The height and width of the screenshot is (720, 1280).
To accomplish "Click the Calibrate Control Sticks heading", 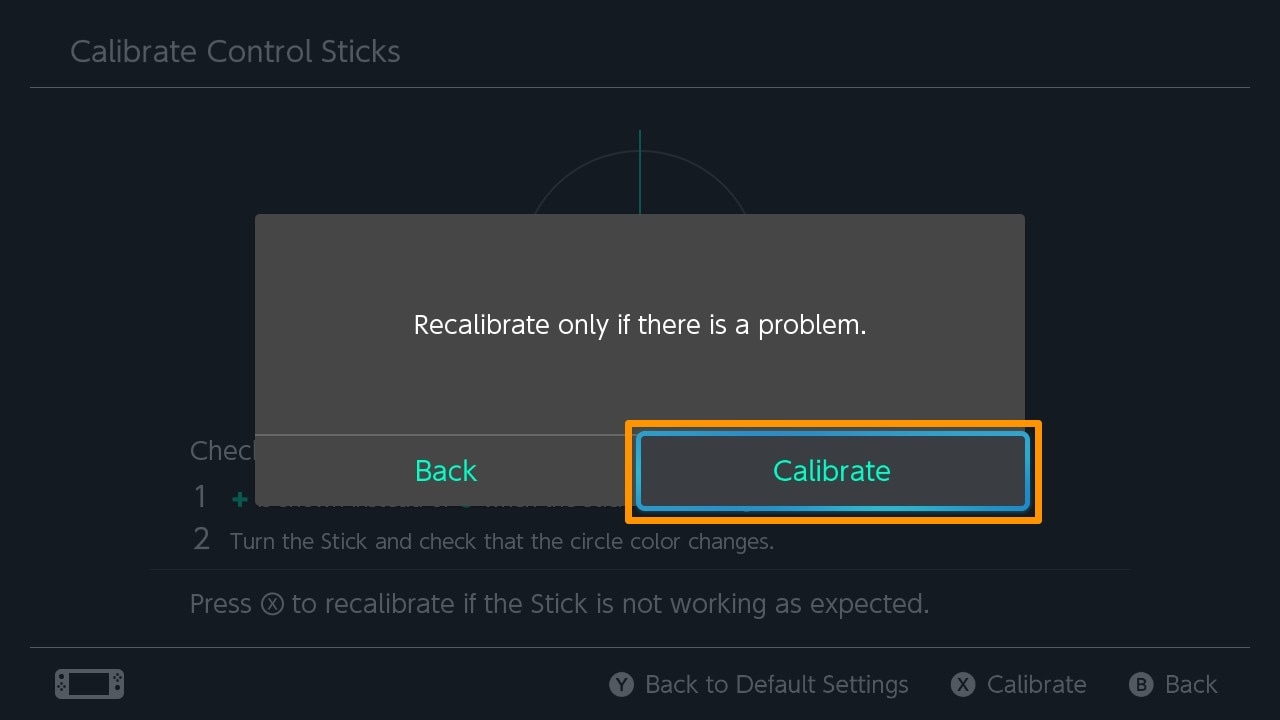I will point(235,52).
